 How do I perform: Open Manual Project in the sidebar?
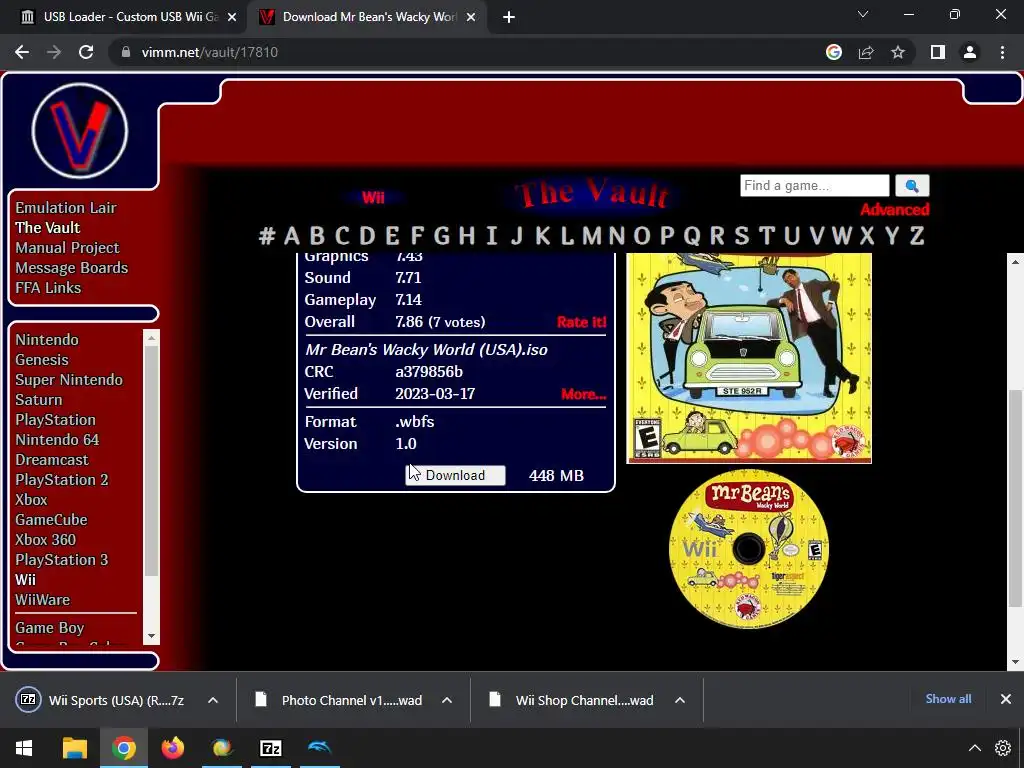click(67, 248)
